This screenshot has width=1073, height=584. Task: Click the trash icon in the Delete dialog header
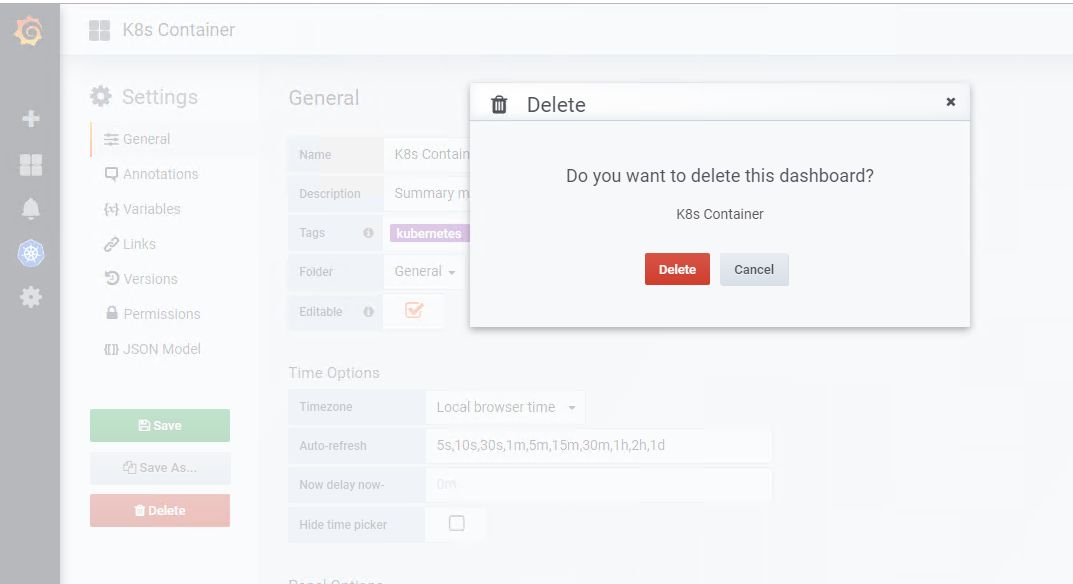coord(500,105)
